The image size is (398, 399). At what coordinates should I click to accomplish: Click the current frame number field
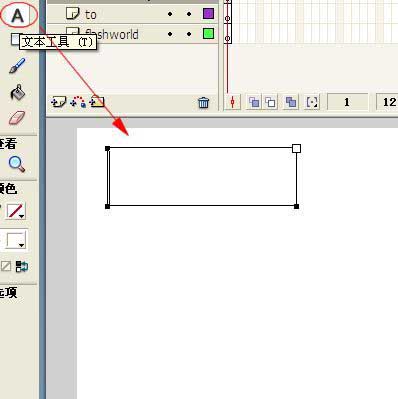point(347,102)
